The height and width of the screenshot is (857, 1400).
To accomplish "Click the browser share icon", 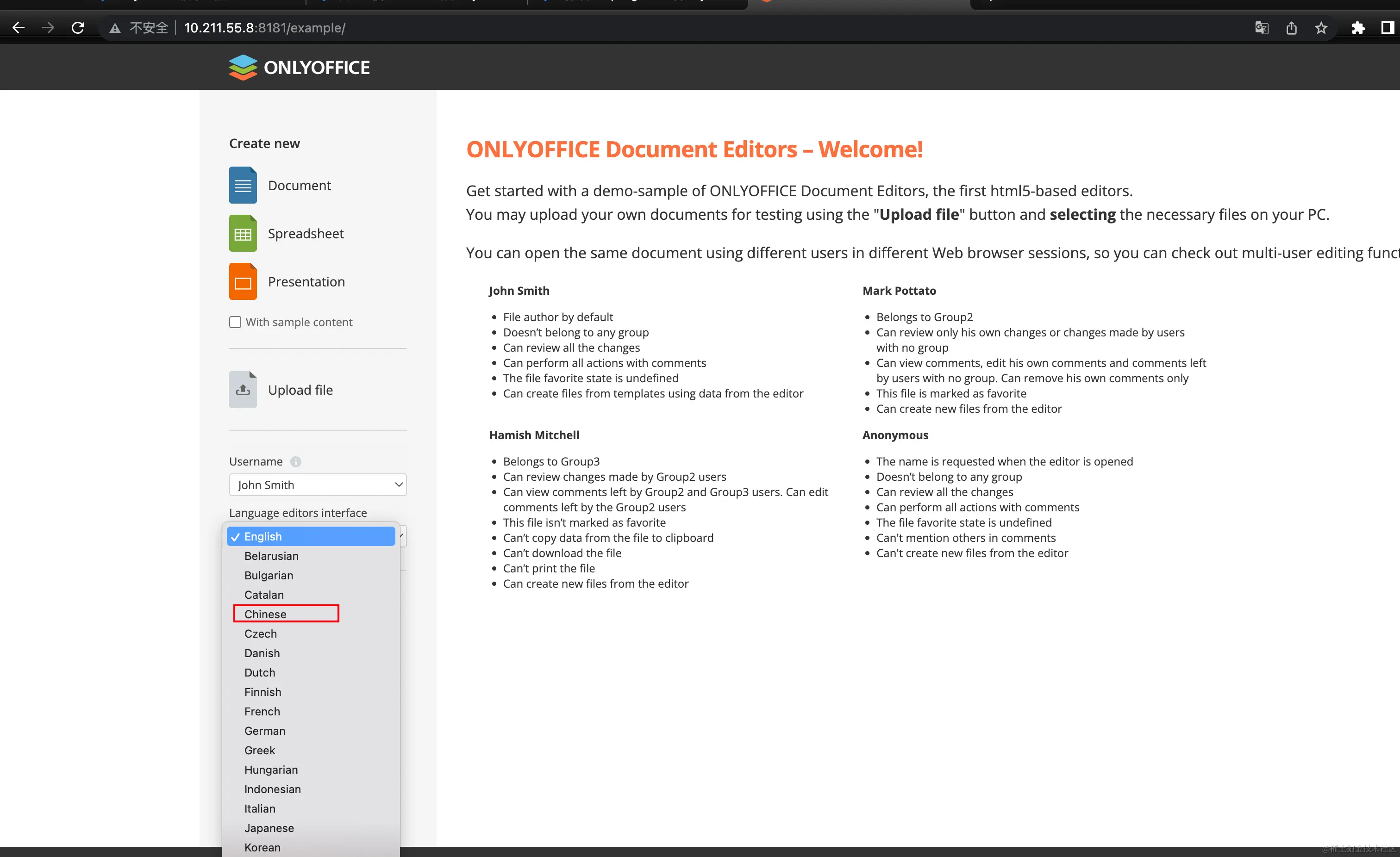I will pos(1292,27).
